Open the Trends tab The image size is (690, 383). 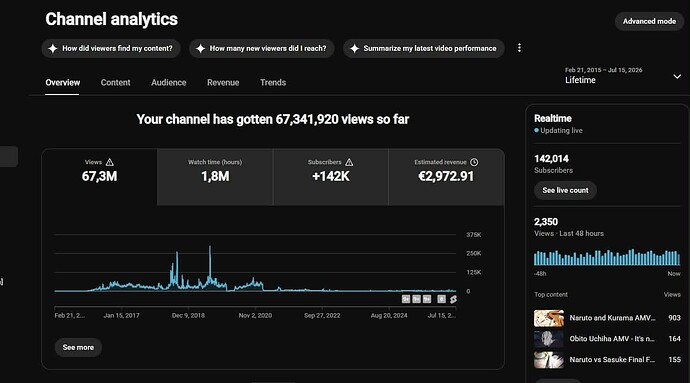(273, 82)
